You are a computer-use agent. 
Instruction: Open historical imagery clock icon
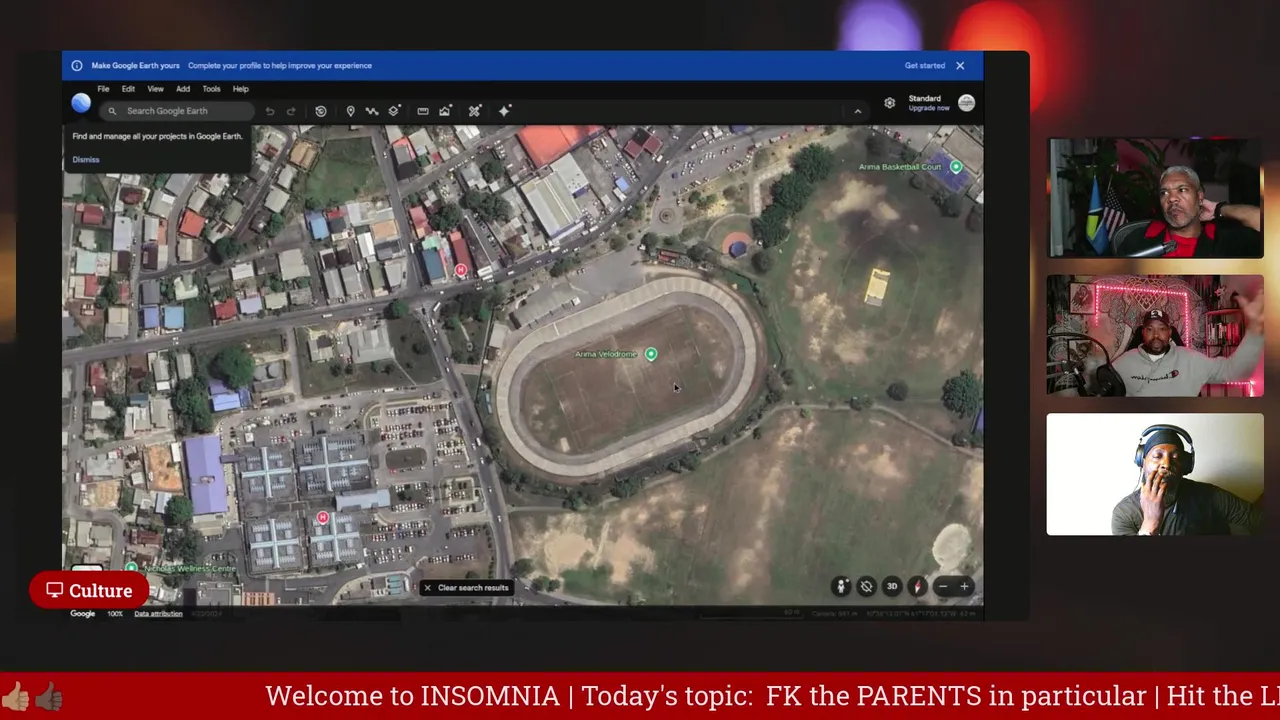(x=320, y=111)
